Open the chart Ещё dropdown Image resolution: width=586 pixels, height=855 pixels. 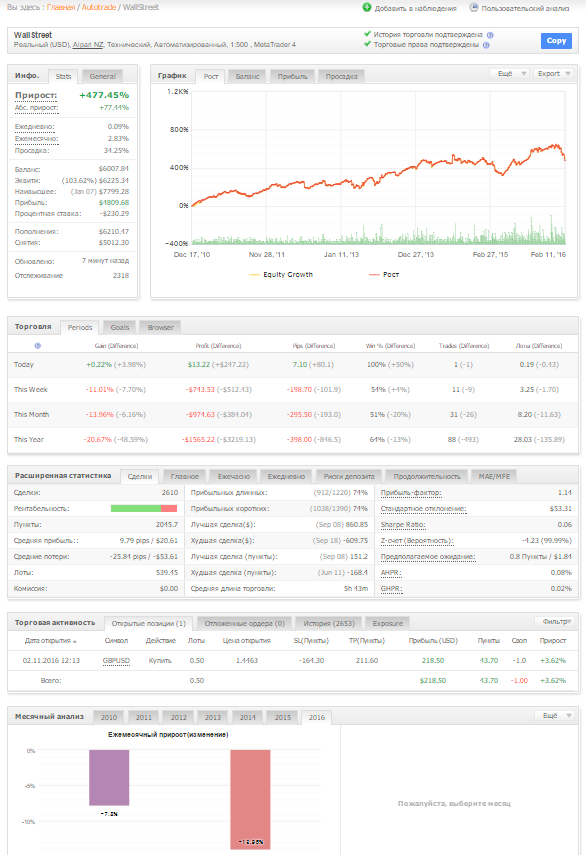tap(509, 74)
